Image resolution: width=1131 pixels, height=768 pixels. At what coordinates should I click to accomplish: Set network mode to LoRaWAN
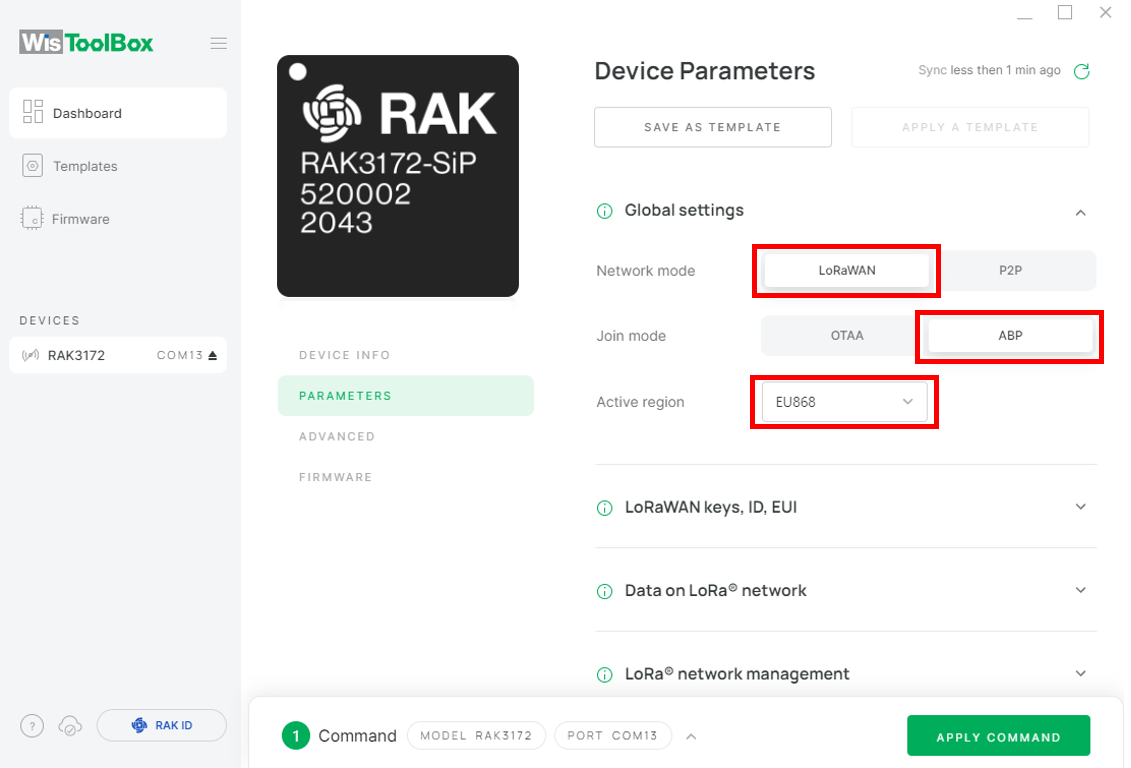point(847,270)
